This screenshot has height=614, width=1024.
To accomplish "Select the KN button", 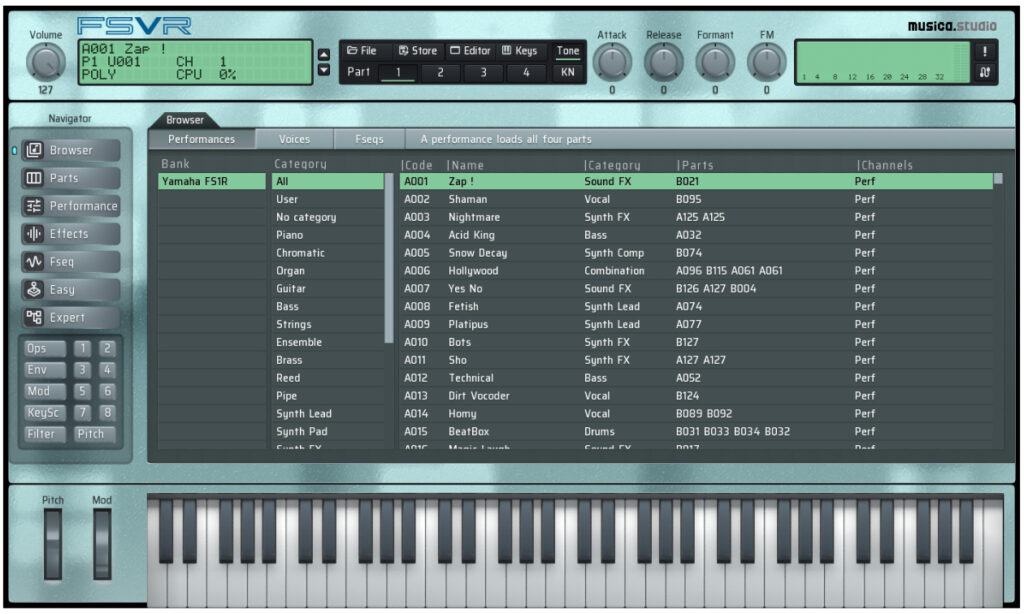I will coord(568,73).
